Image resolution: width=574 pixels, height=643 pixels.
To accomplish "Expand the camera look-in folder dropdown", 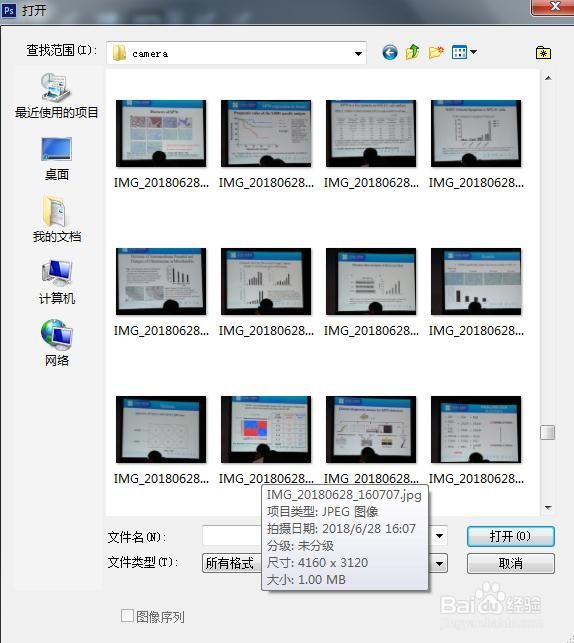I will tap(358, 54).
